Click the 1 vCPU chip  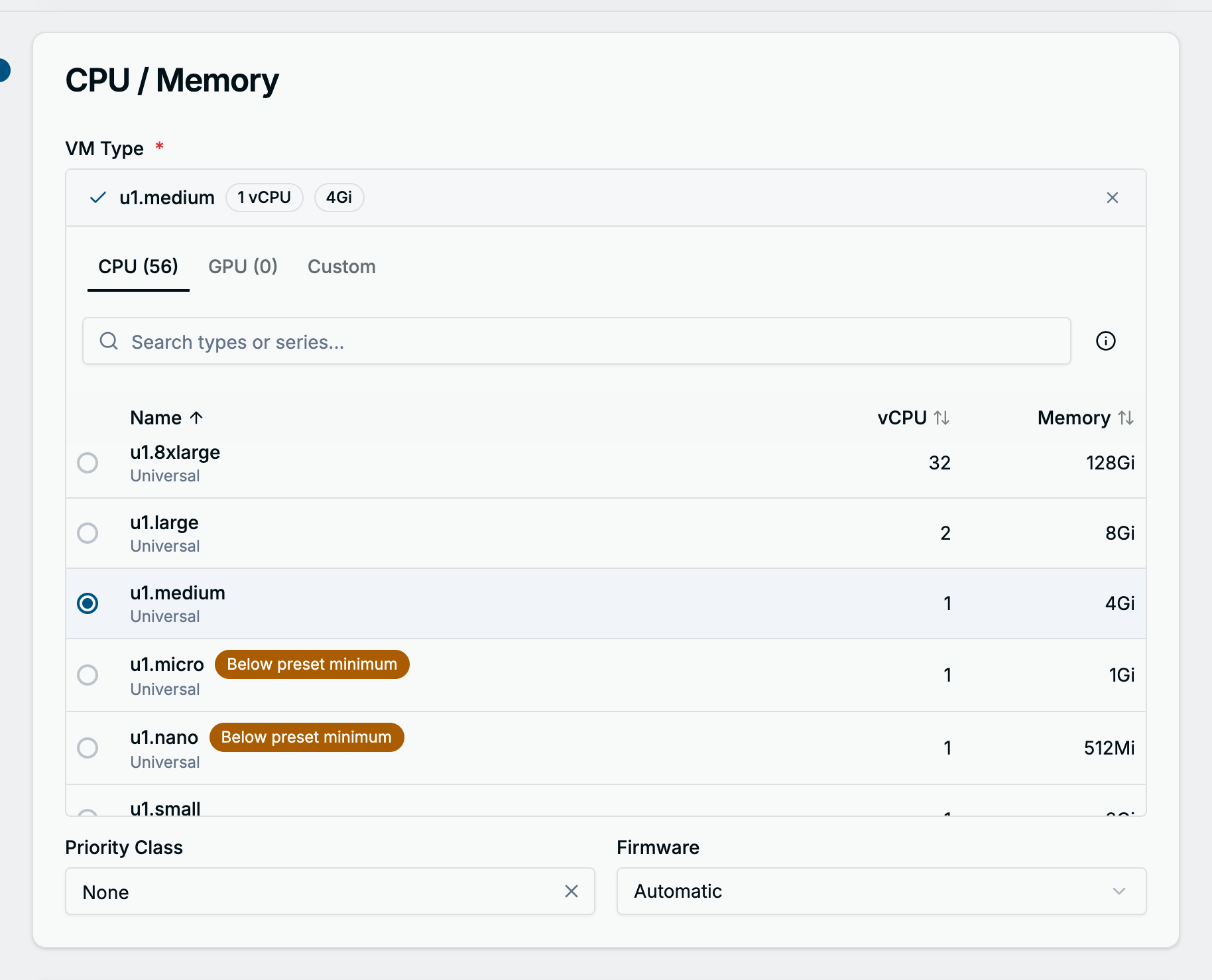265,198
